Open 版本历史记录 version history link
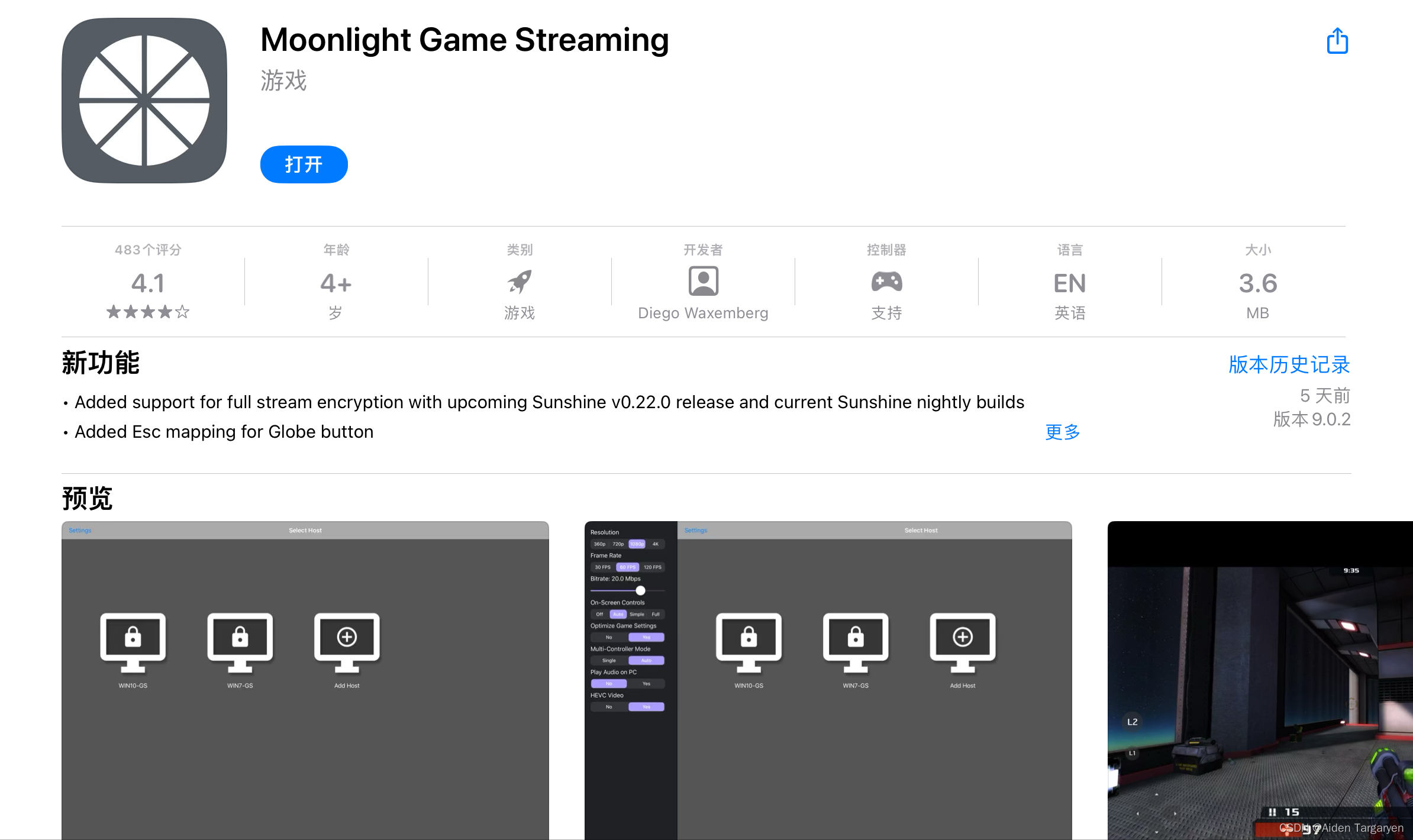Viewport: 1413px width, 840px height. pos(1289,364)
